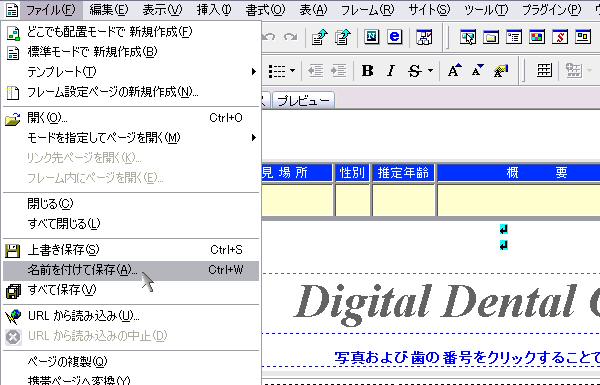Choose 開く(O)... menu entry

tap(131, 118)
